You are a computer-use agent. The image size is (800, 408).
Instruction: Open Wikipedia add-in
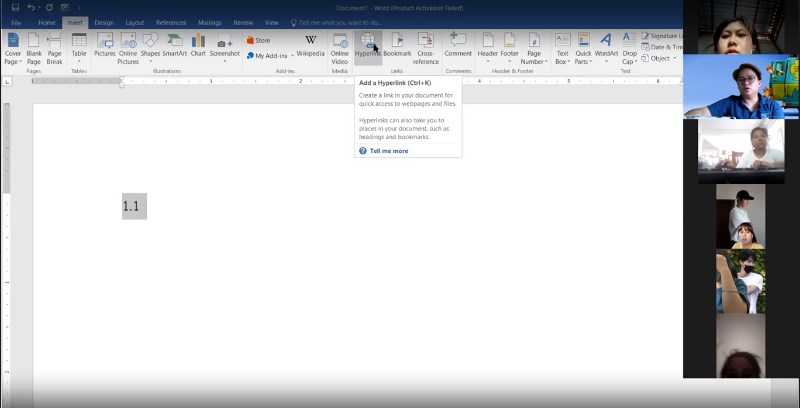pos(310,45)
